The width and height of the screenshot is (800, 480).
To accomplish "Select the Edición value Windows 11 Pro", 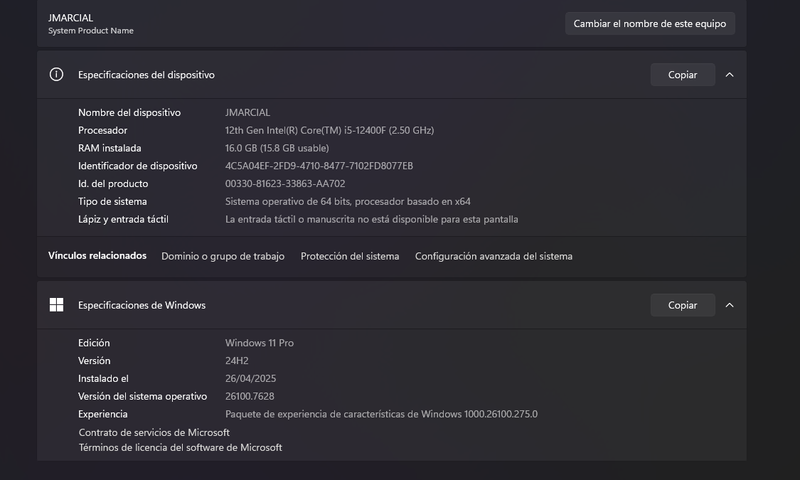I will [x=259, y=343].
